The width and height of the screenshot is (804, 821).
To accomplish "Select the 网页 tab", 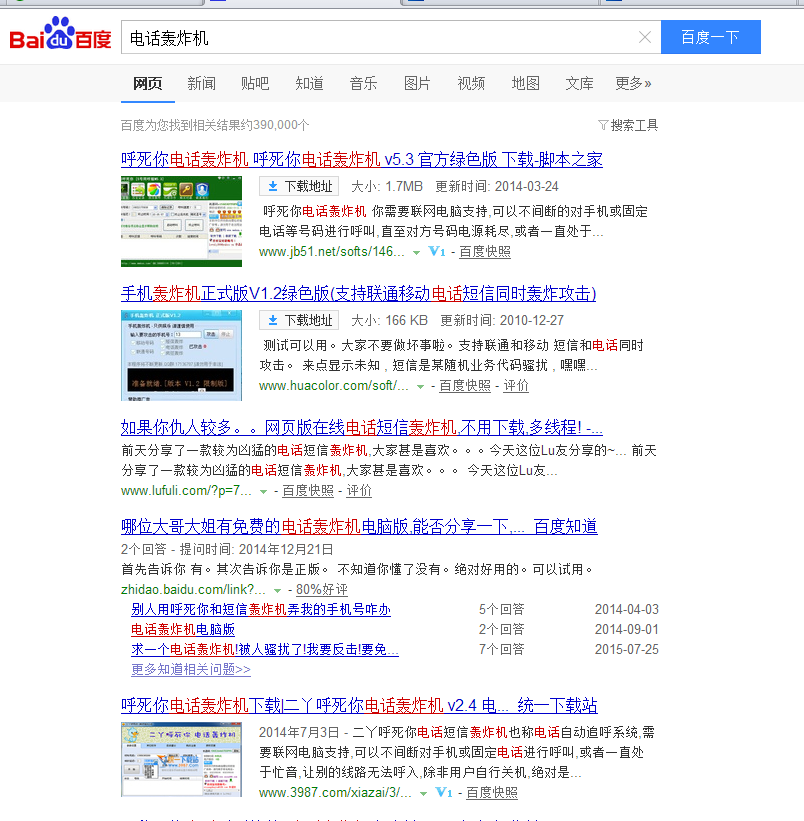I will pyautogui.click(x=148, y=83).
